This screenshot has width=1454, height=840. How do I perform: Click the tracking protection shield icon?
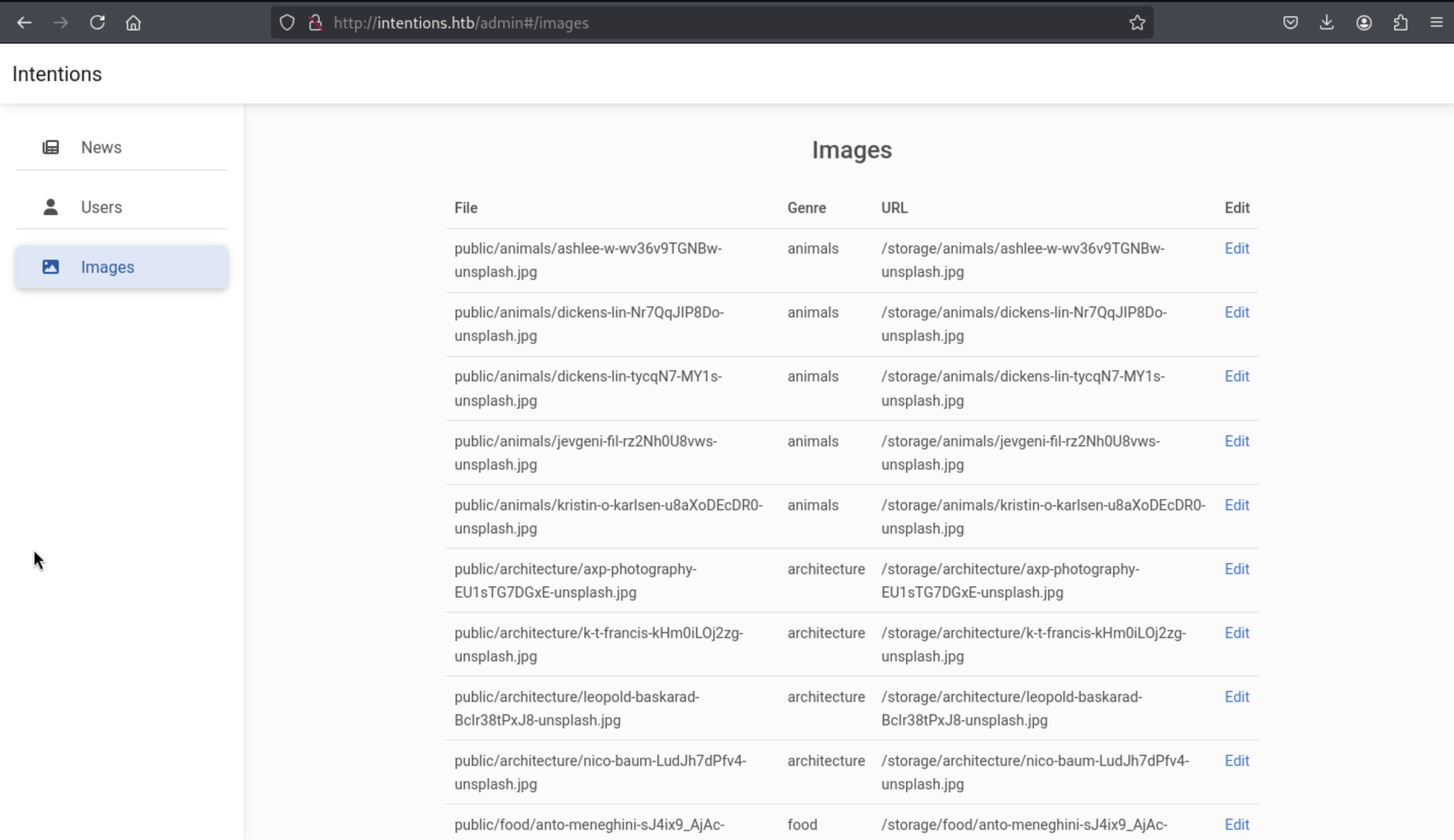287,22
